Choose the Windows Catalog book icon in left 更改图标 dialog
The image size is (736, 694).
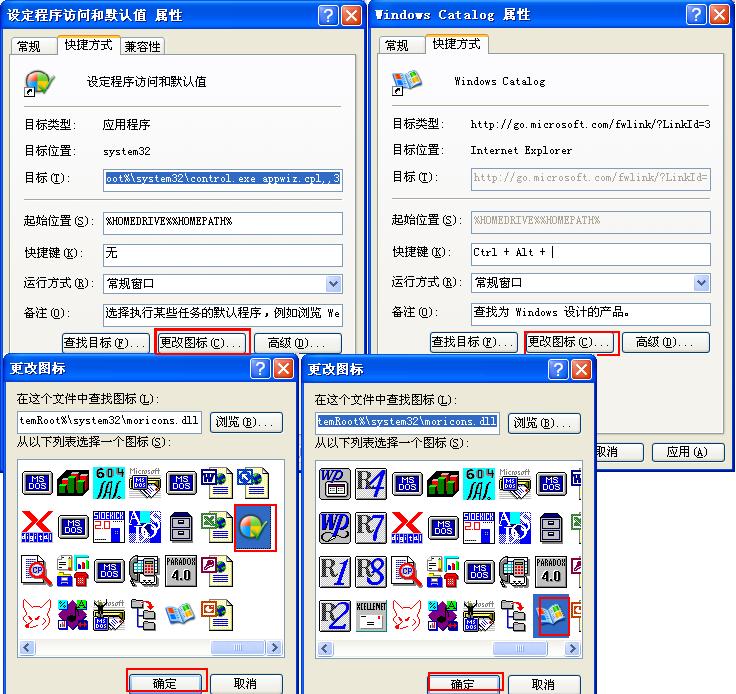point(180,614)
